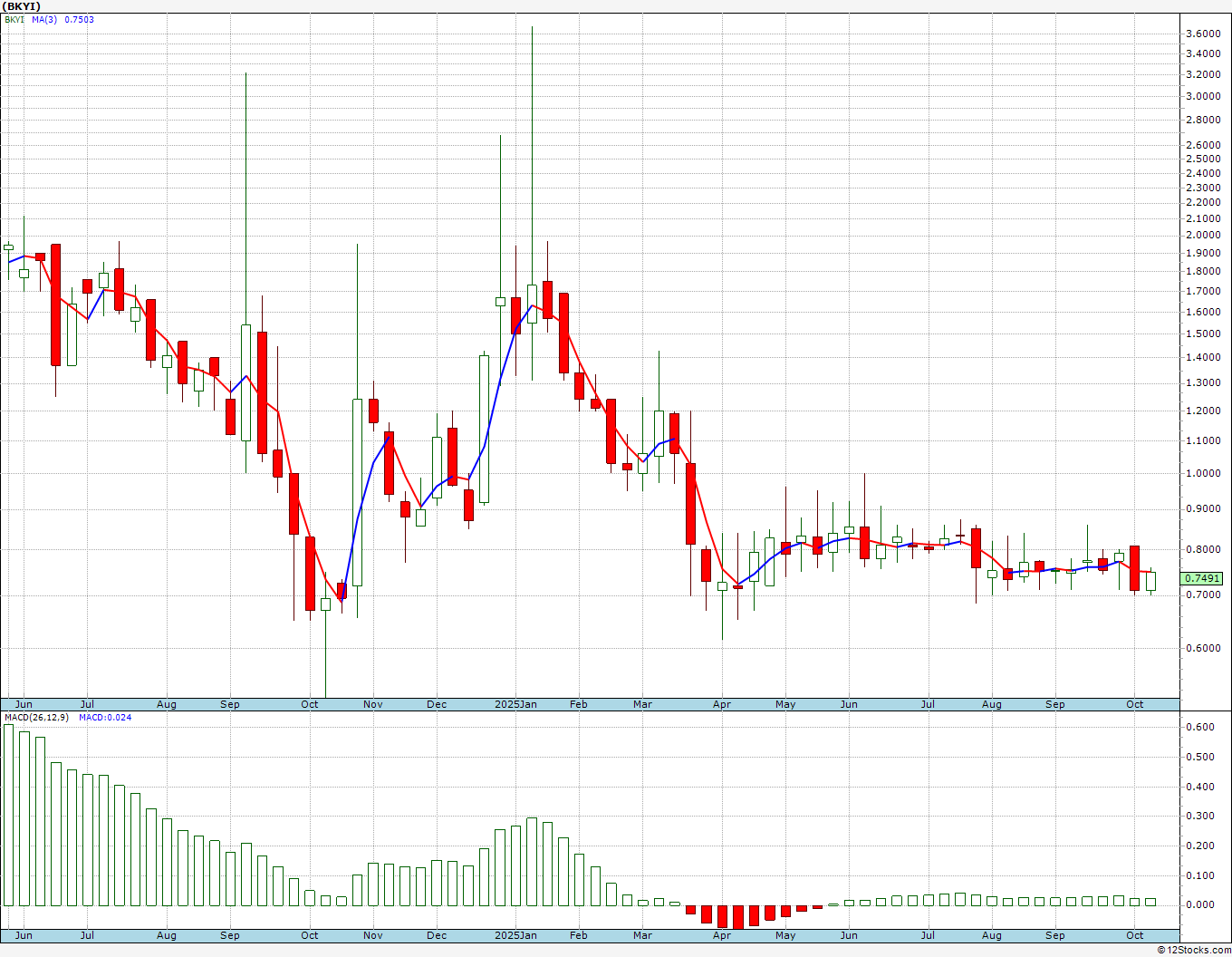Select the 1.1000 price axis label
The image size is (1232, 957).
tap(1202, 440)
